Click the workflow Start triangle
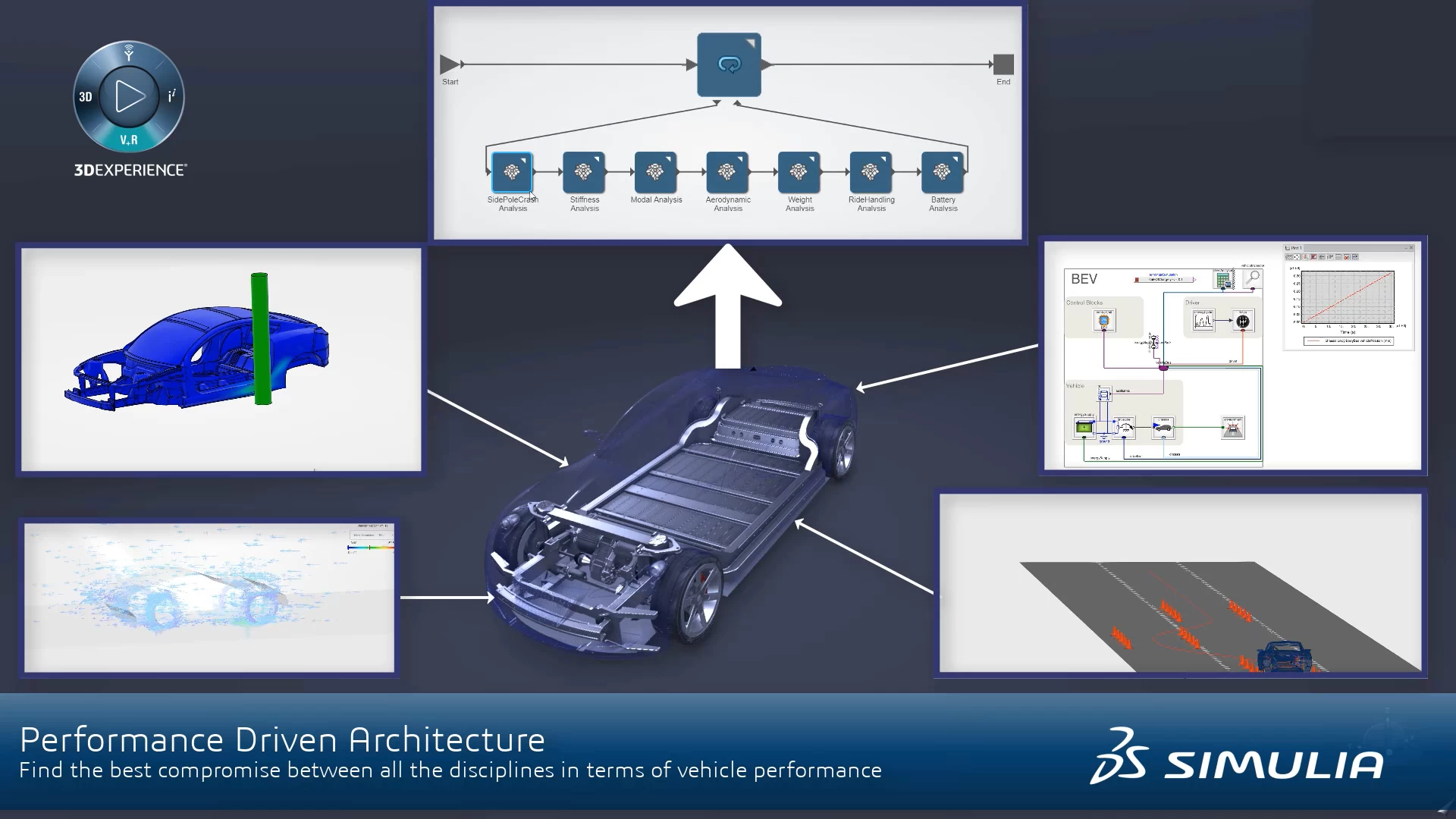Viewport: 1456px width, 819px height. [x=449, y=64]
